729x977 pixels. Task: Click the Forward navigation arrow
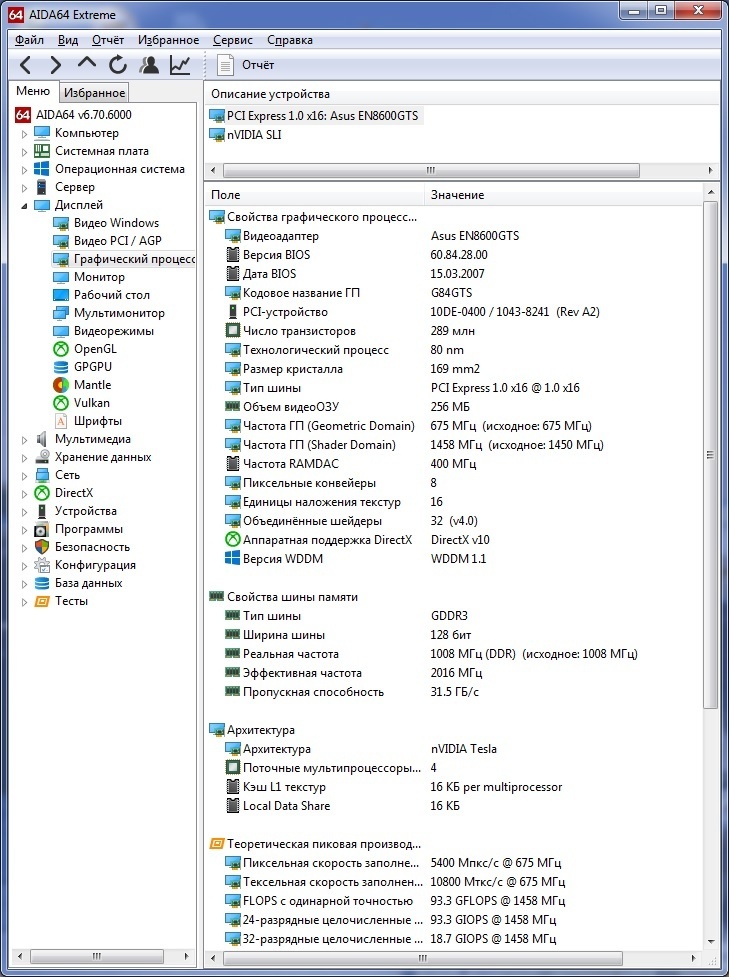(x=56, y=66)
